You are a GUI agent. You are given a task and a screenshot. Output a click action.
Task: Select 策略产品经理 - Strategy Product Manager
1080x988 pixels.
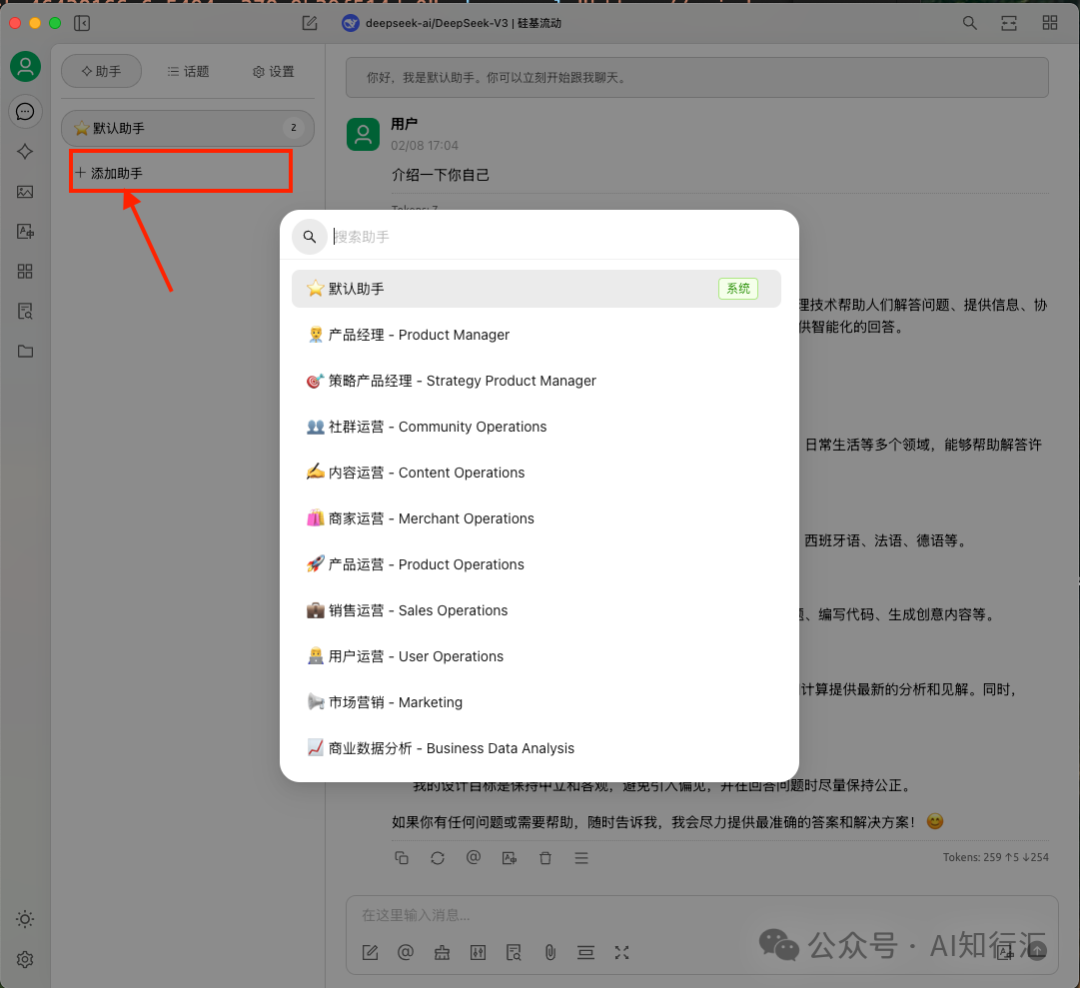[537, 380]
